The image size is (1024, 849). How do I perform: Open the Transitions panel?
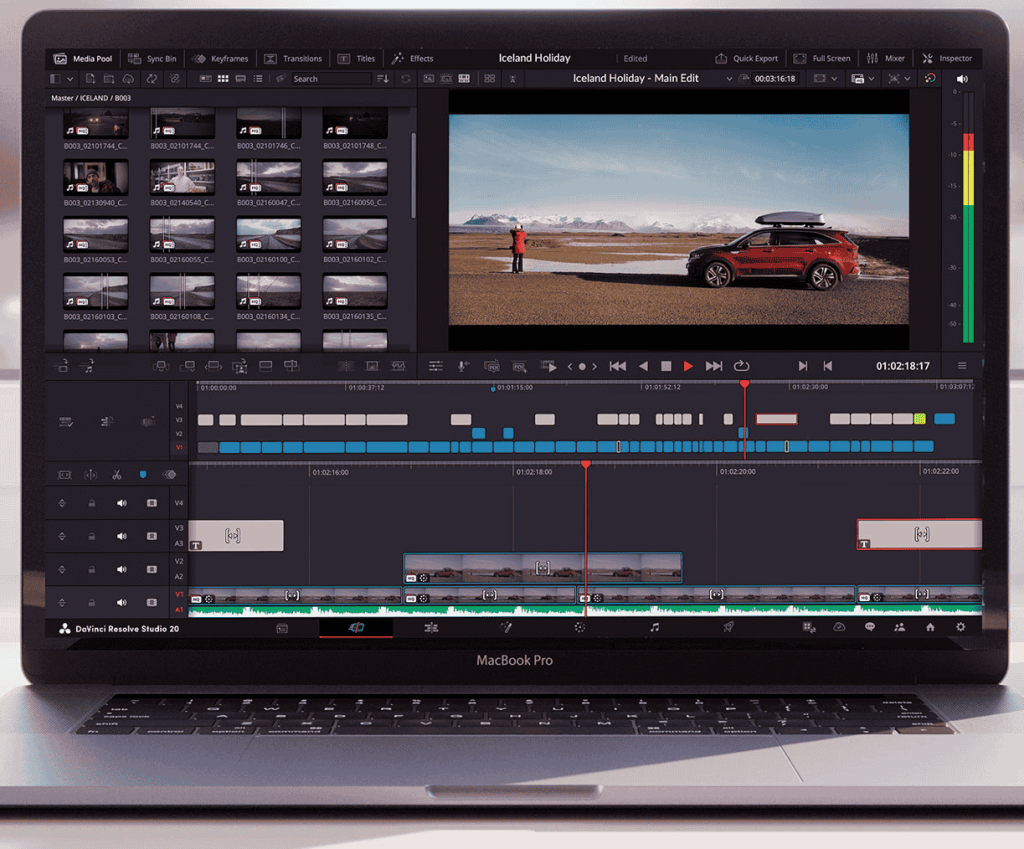tap(294, 59)
